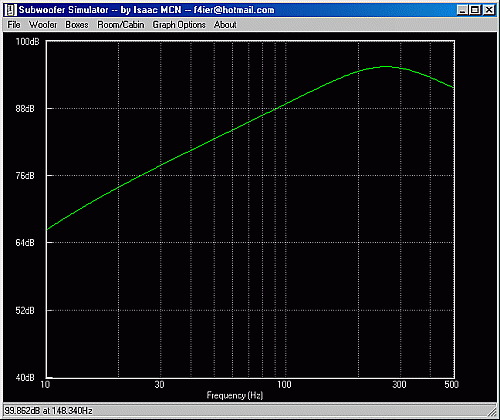Open the About menu

tap(225, 25)
